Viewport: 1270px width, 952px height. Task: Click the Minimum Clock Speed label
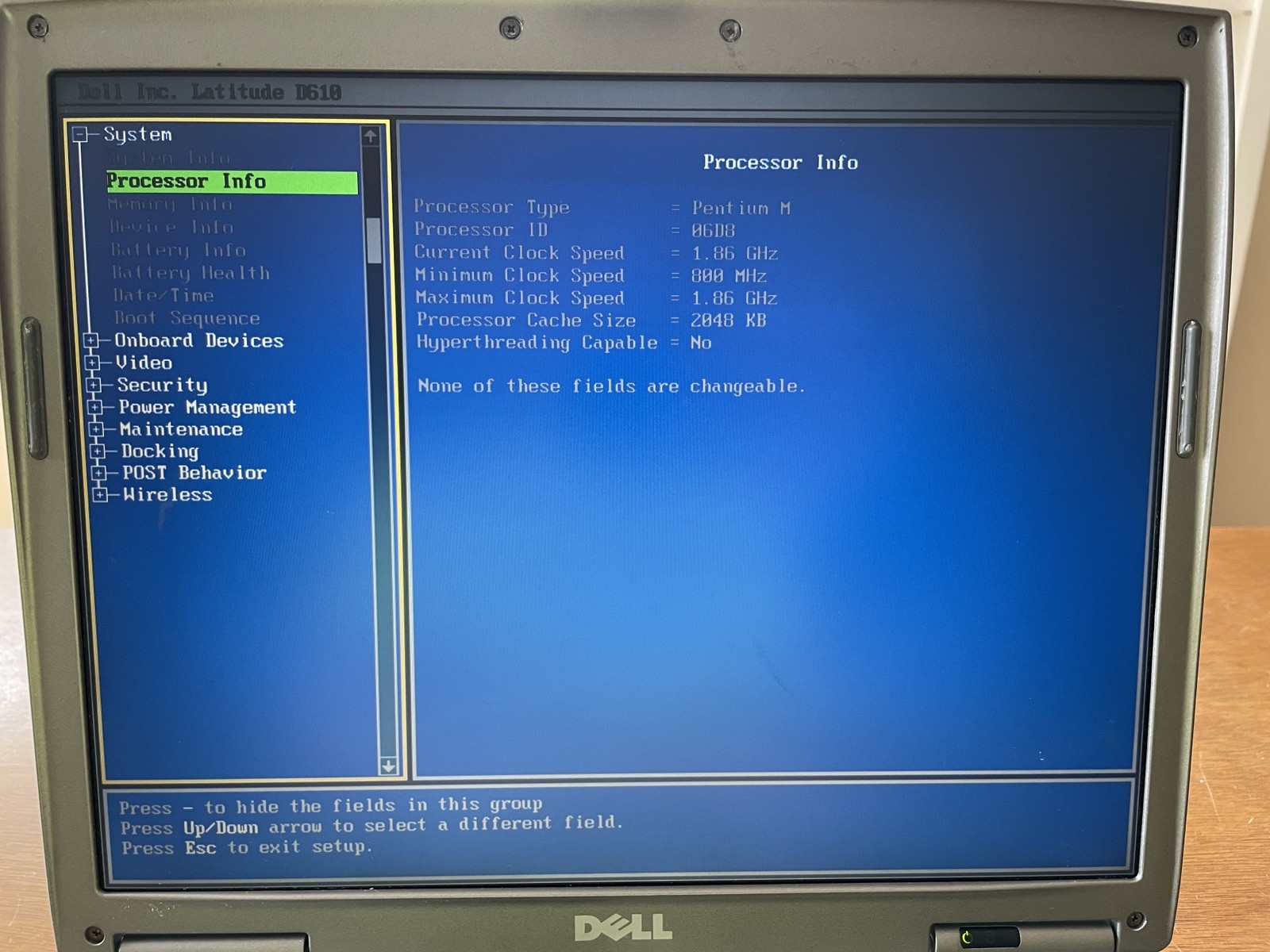click(519, 275)
